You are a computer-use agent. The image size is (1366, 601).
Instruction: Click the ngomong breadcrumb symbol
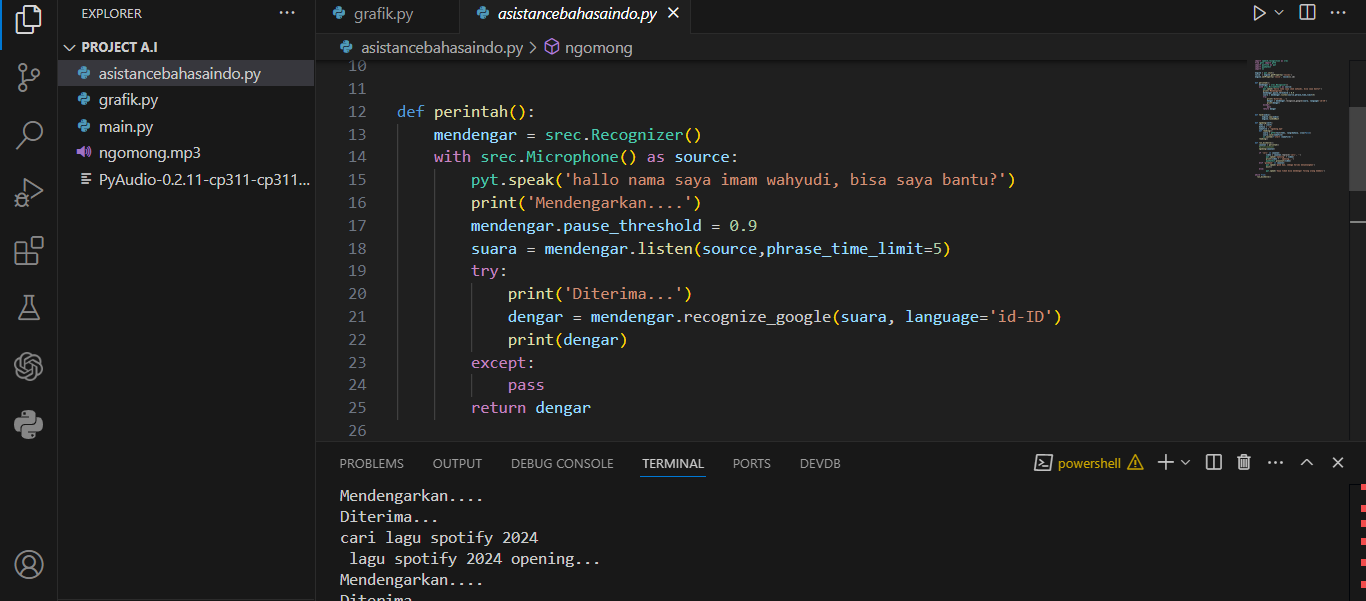598,47
